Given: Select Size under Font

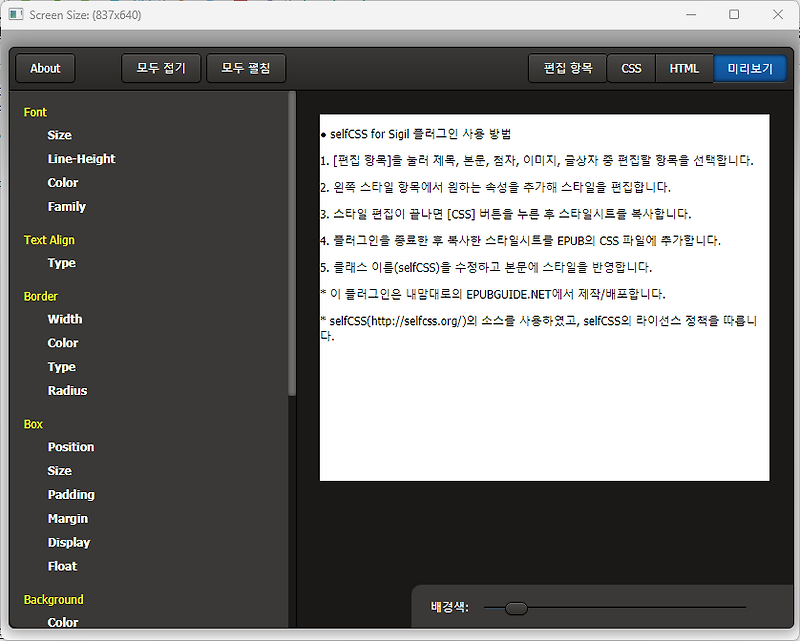Looking at the screenshot, I should pos(59,135).
